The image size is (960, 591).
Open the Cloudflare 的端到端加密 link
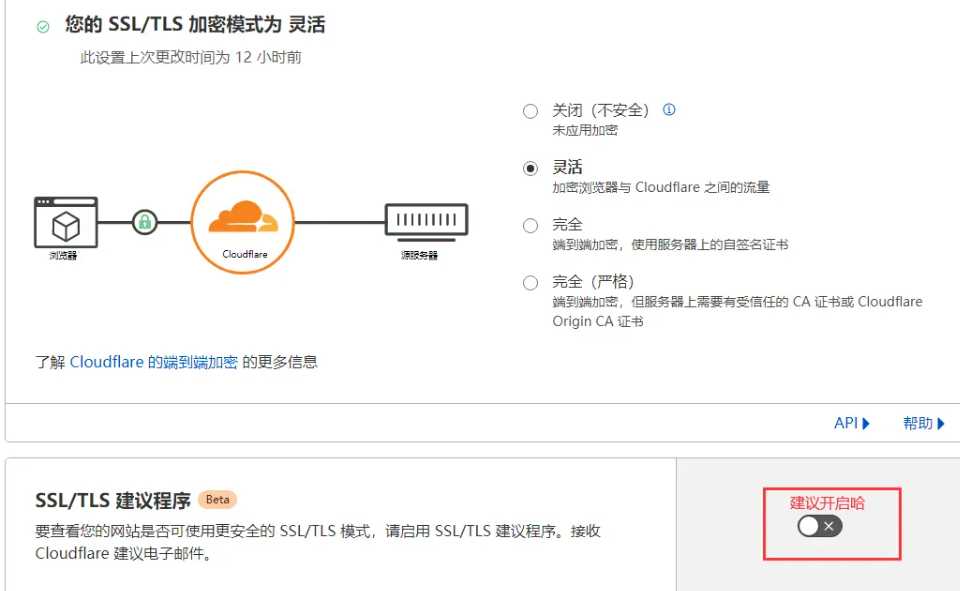coord(154,362)
